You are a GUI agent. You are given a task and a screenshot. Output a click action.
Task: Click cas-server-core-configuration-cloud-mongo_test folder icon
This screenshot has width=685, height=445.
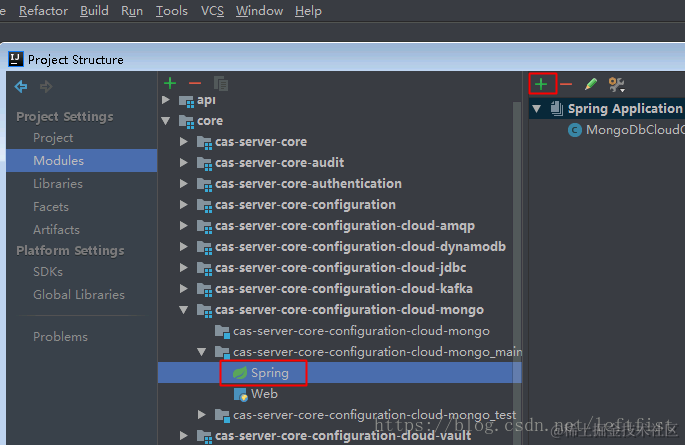click(x=222, y=415)
